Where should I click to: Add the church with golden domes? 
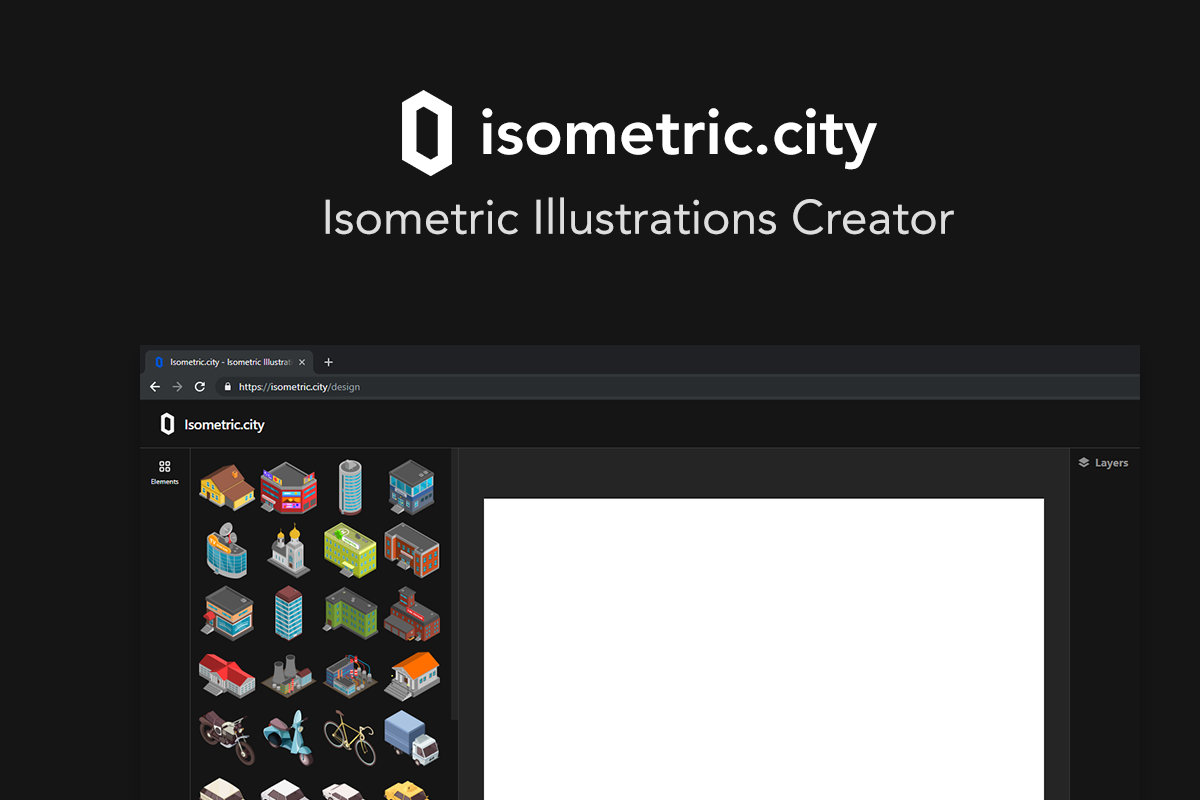(x=289, y=549)
